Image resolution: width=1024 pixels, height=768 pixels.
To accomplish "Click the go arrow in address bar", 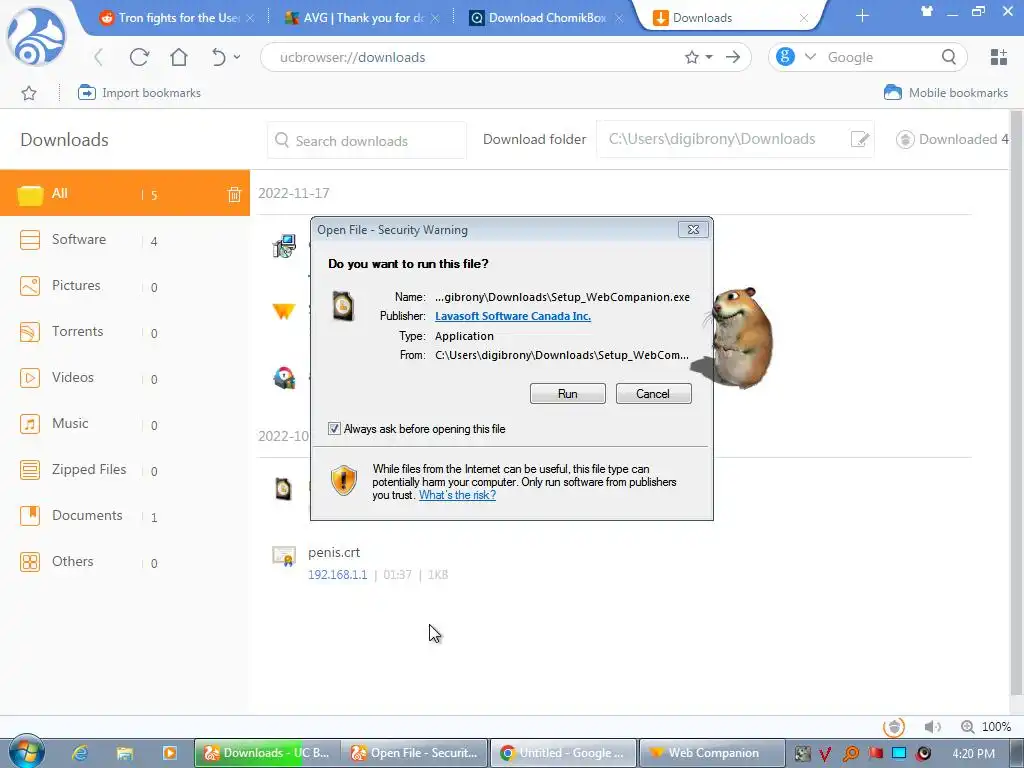I will pyautogui.click(x=733, y=57).
